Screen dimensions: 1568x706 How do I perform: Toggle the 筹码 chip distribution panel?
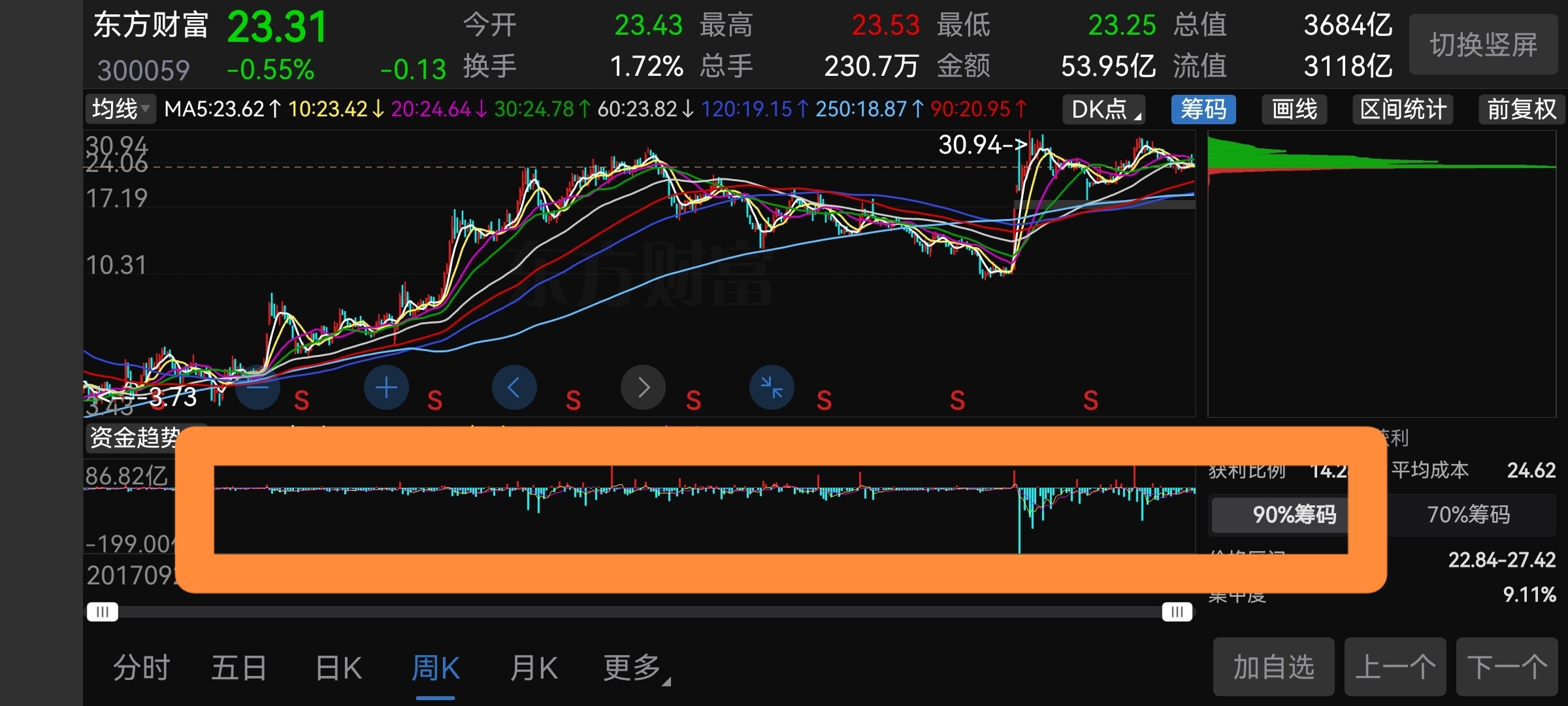click(x=1203, y=109)
